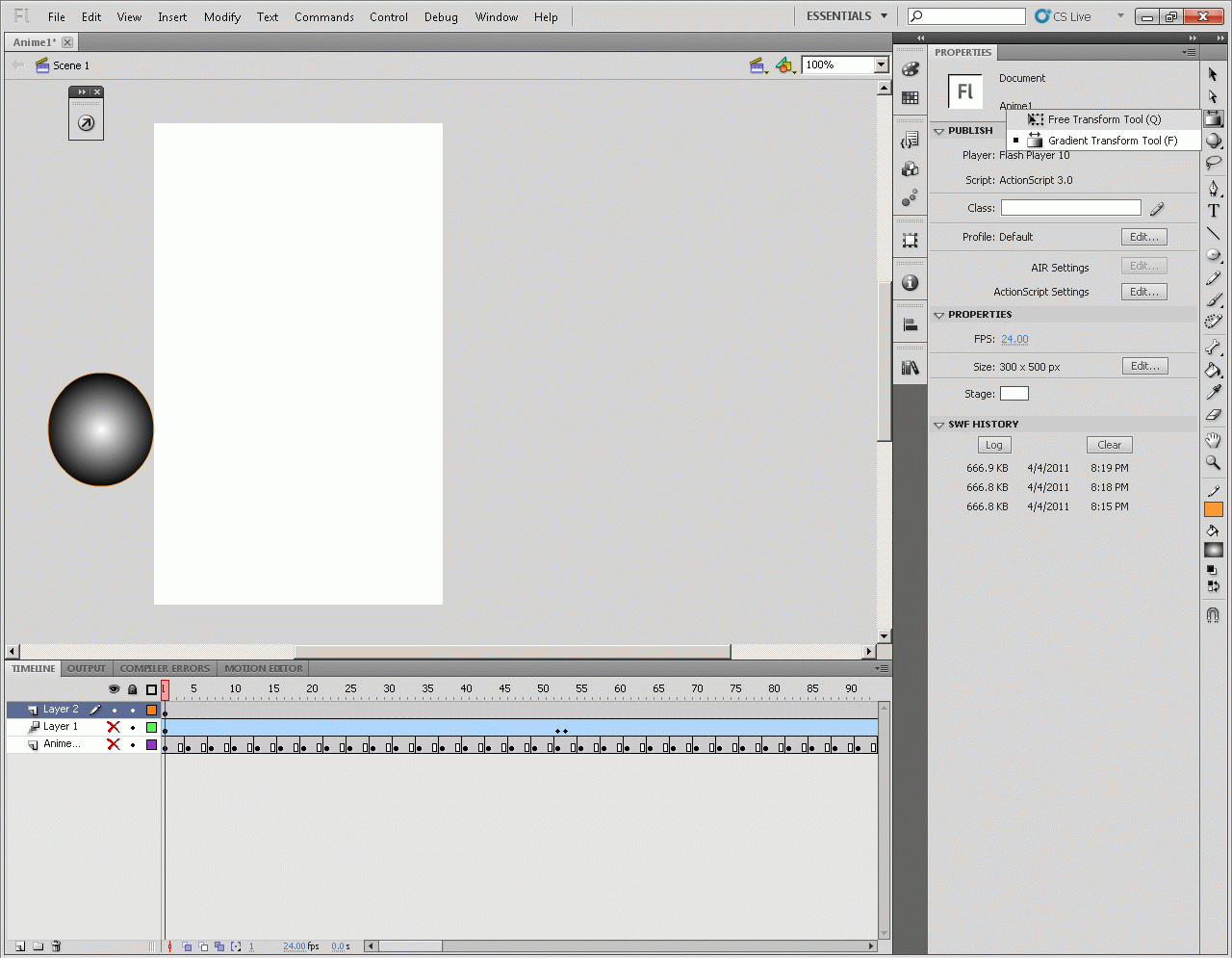Click the Black and White icon

1212,570
